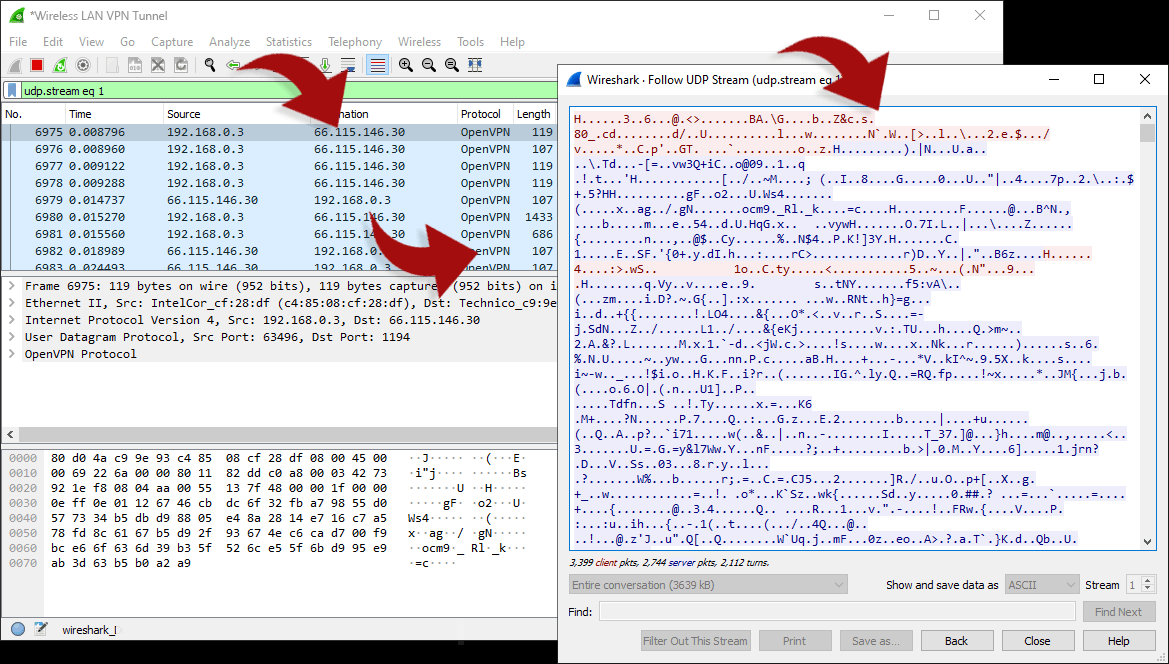Sort packets by the Length column
The width and height of the screenshot is (1169, 664).
click(x=535, y=114)
